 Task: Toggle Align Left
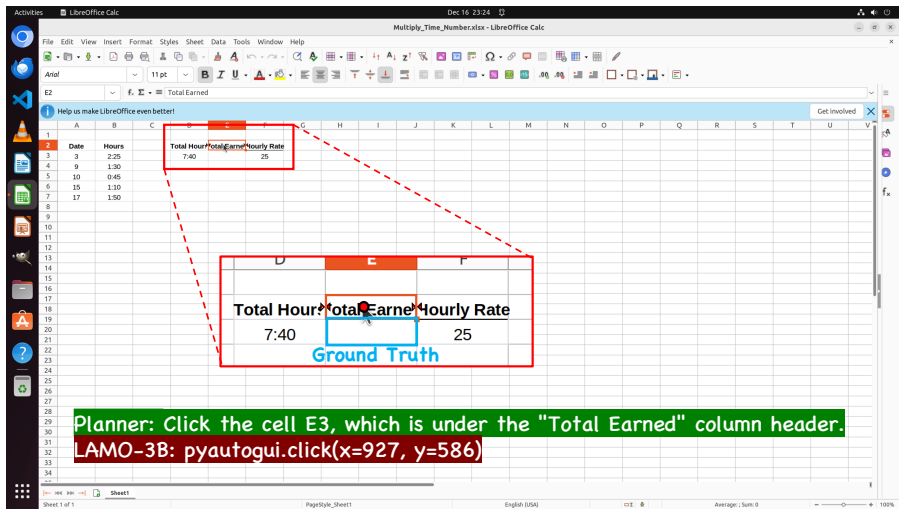point(305,74)
